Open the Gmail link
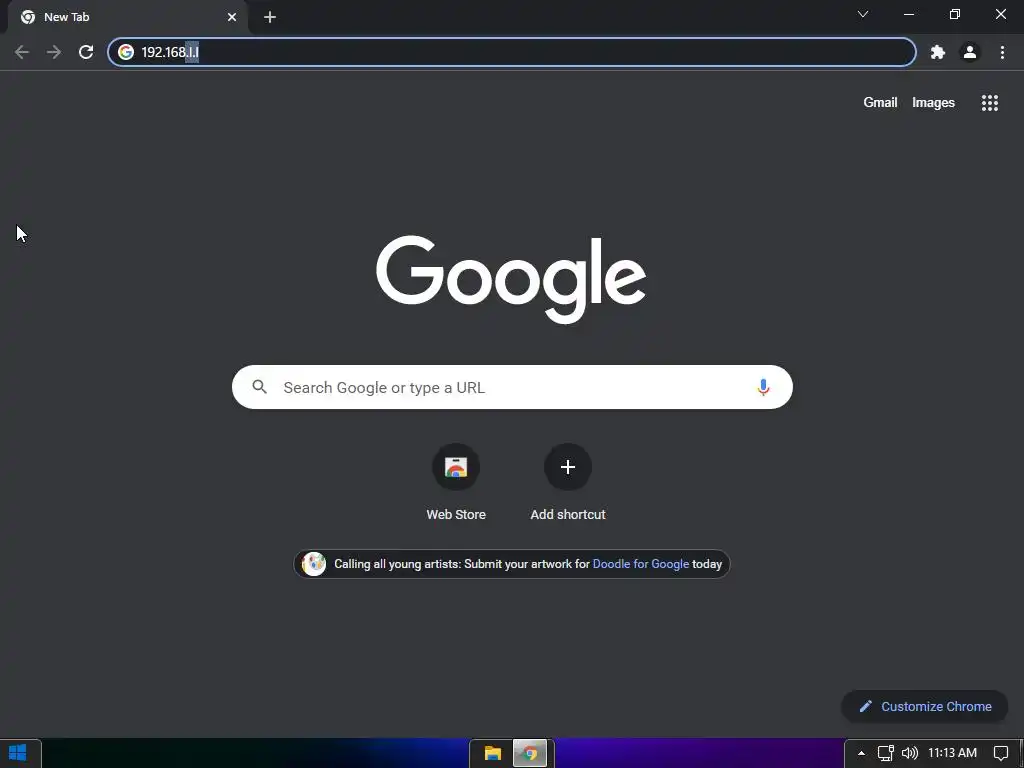Image resolution: width=1024 pixels, height=768 pixels. tap(880, 103)
